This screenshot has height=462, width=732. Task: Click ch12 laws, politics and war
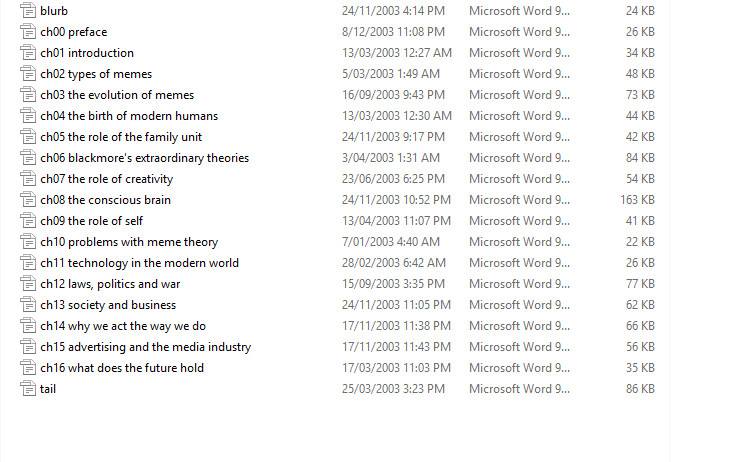[110, 284]
